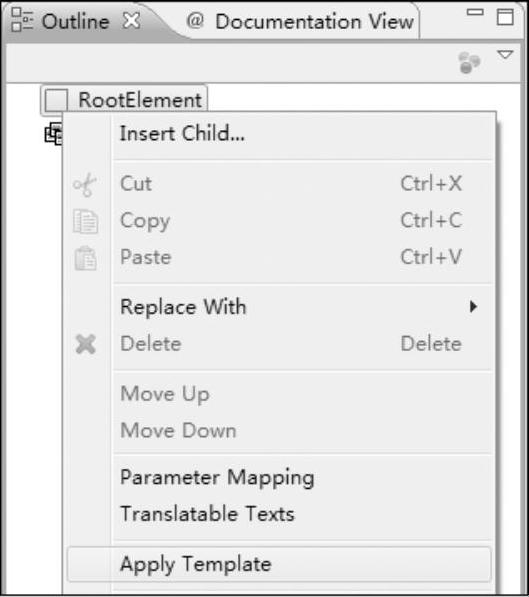Open the view menu triangle dropdown
This screenshot has height=597, width=529.
coord(505,55)
